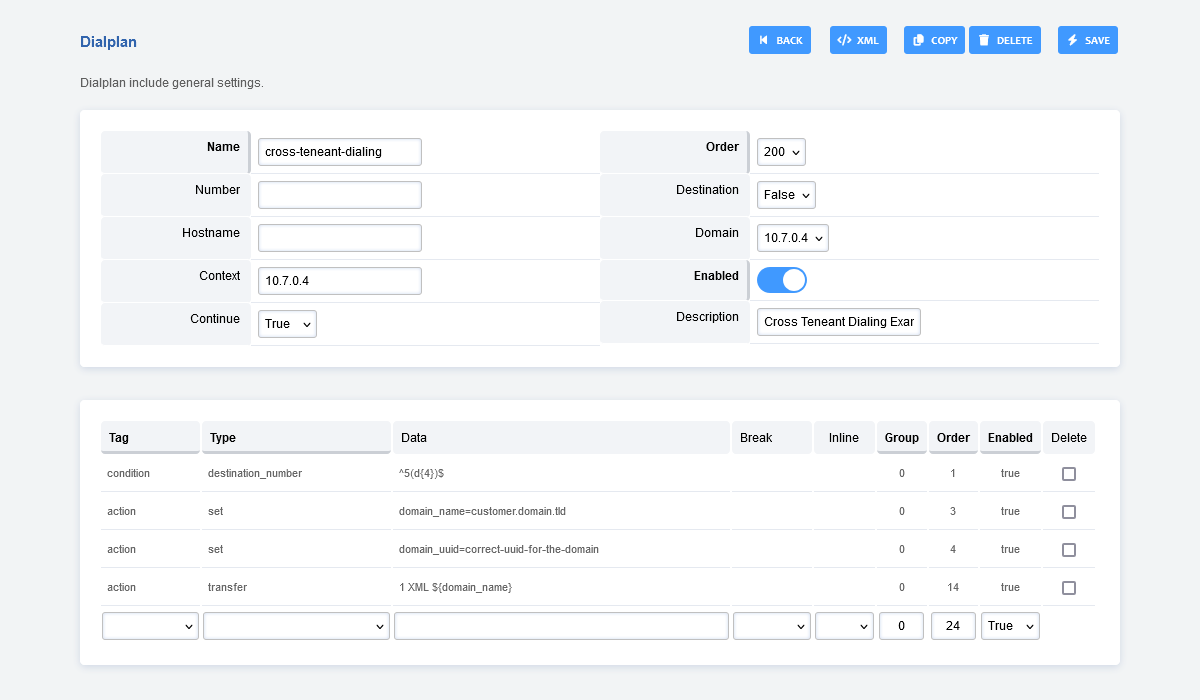The height and width of the screenshot is (700, 1200).
Task: Click the new row Data text field
Action: [x=561, y=626]
